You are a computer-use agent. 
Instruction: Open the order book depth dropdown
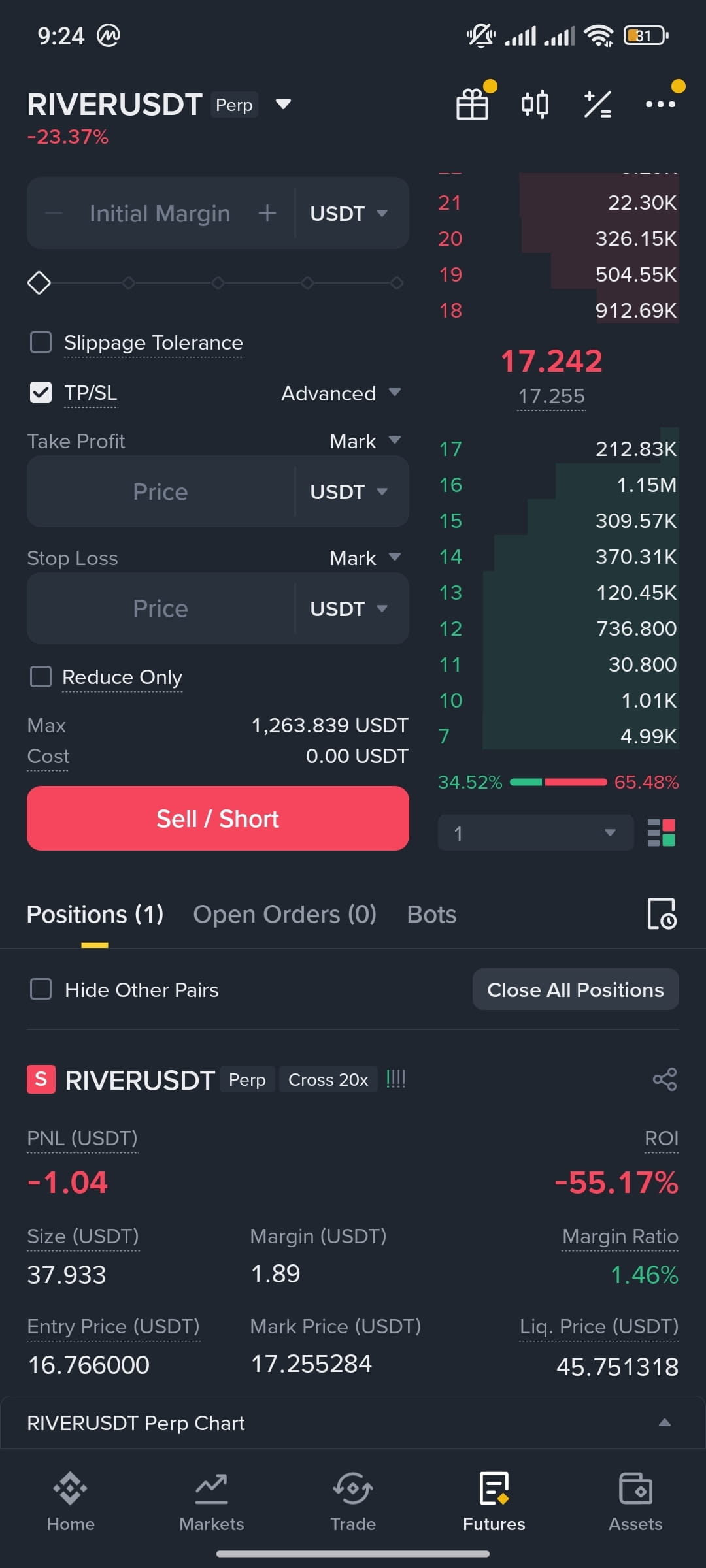[535, 833]
